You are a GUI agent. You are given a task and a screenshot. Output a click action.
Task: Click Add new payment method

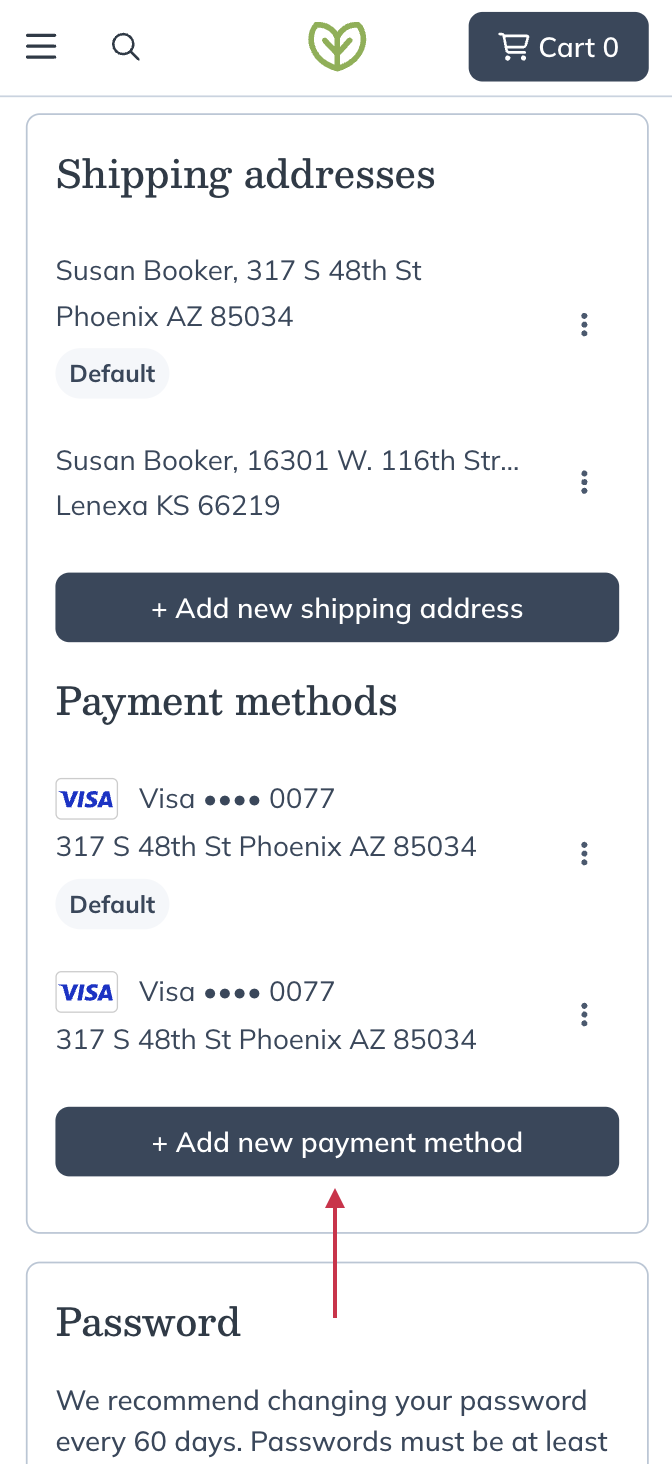pos(337,1141)
